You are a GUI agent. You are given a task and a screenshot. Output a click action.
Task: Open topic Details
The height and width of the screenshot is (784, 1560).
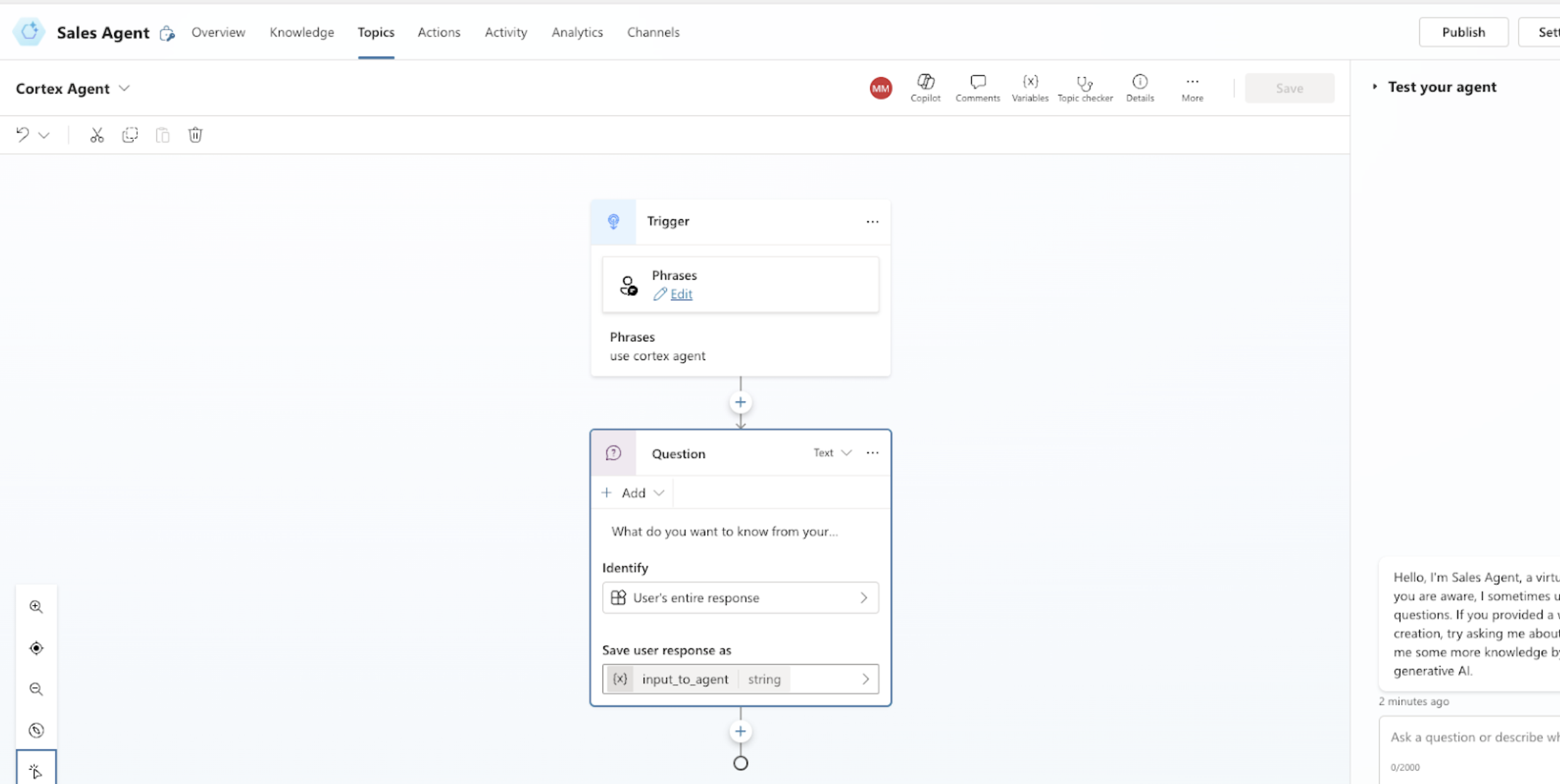click(x=1140, y=88)
